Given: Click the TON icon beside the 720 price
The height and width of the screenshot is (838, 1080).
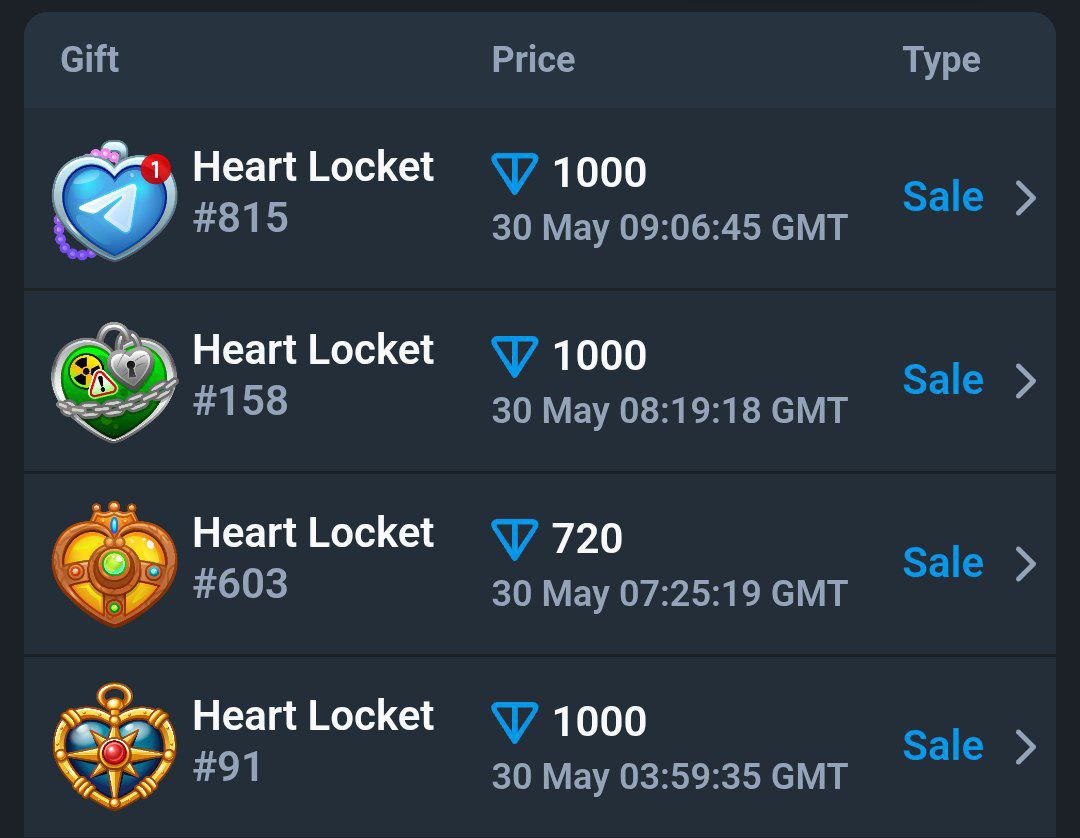Looking at the screenshot, I should coord(515,540).
